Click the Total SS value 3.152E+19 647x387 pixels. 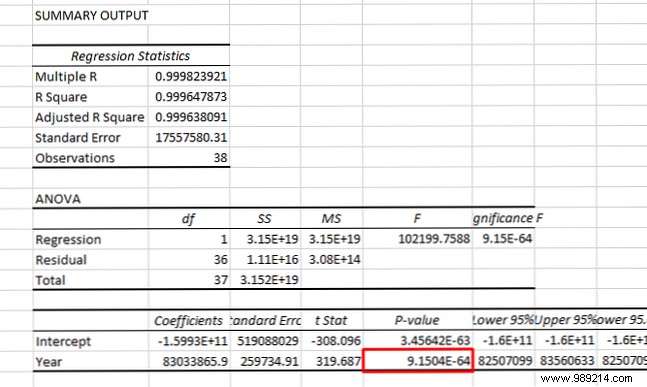point(269,280)
